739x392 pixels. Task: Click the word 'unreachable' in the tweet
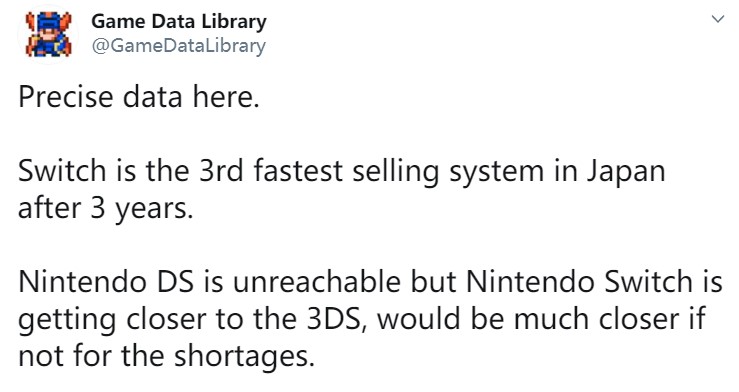pyautogui.click(x=316, y=282)
